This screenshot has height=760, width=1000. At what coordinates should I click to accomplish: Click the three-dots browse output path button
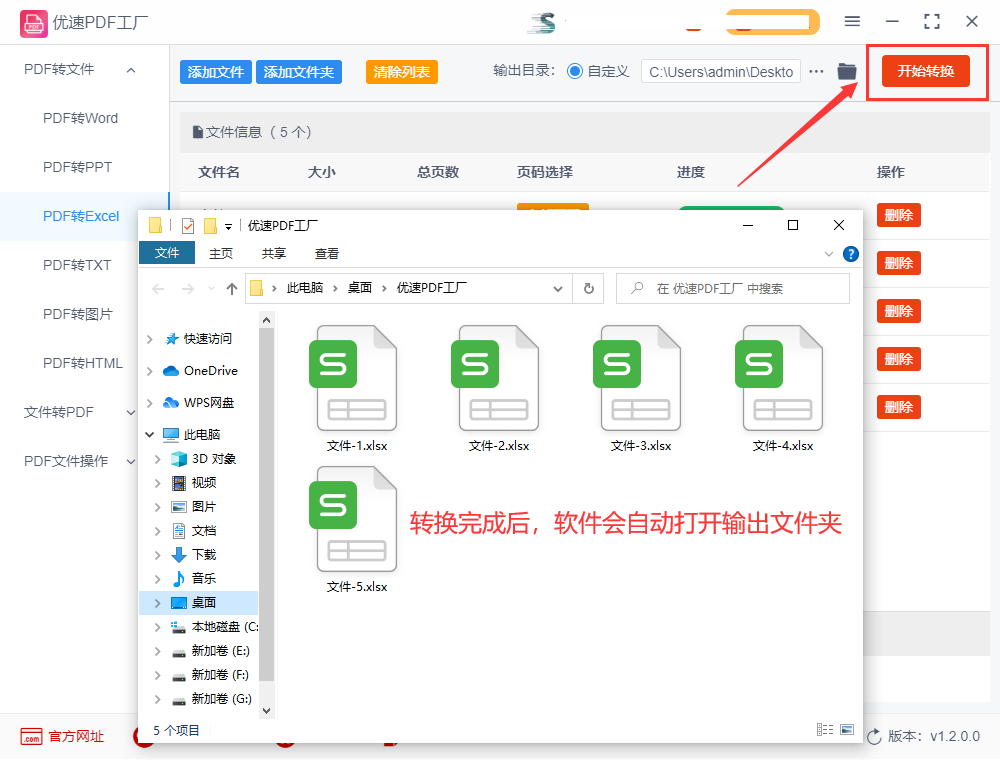pos(816,71)
